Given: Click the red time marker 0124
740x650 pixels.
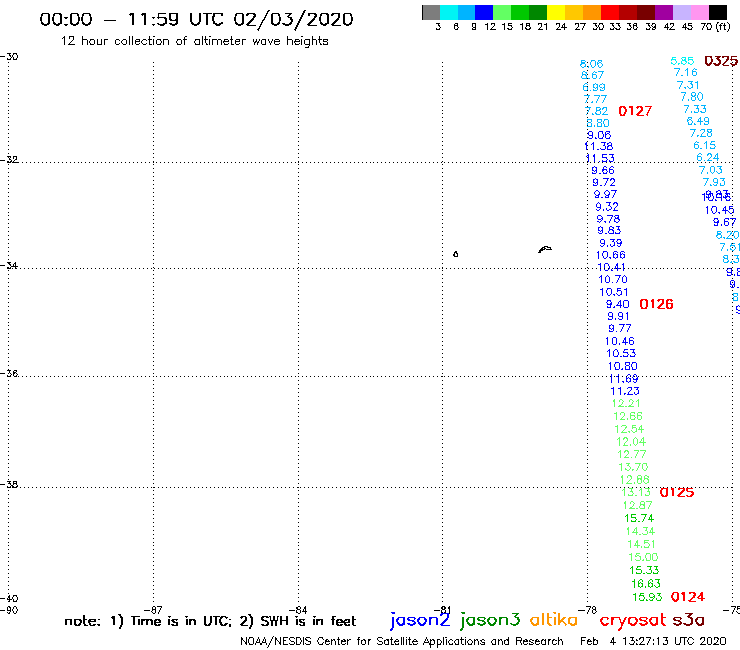Looking at the screenshot, I should tap(688, 597).
